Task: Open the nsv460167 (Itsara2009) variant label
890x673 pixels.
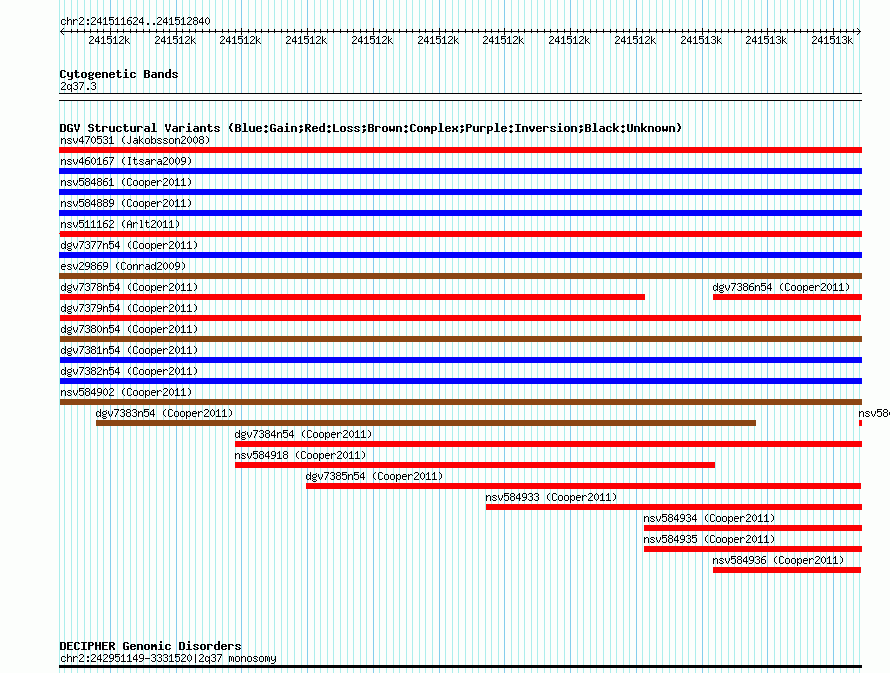Action: point(126,161)
